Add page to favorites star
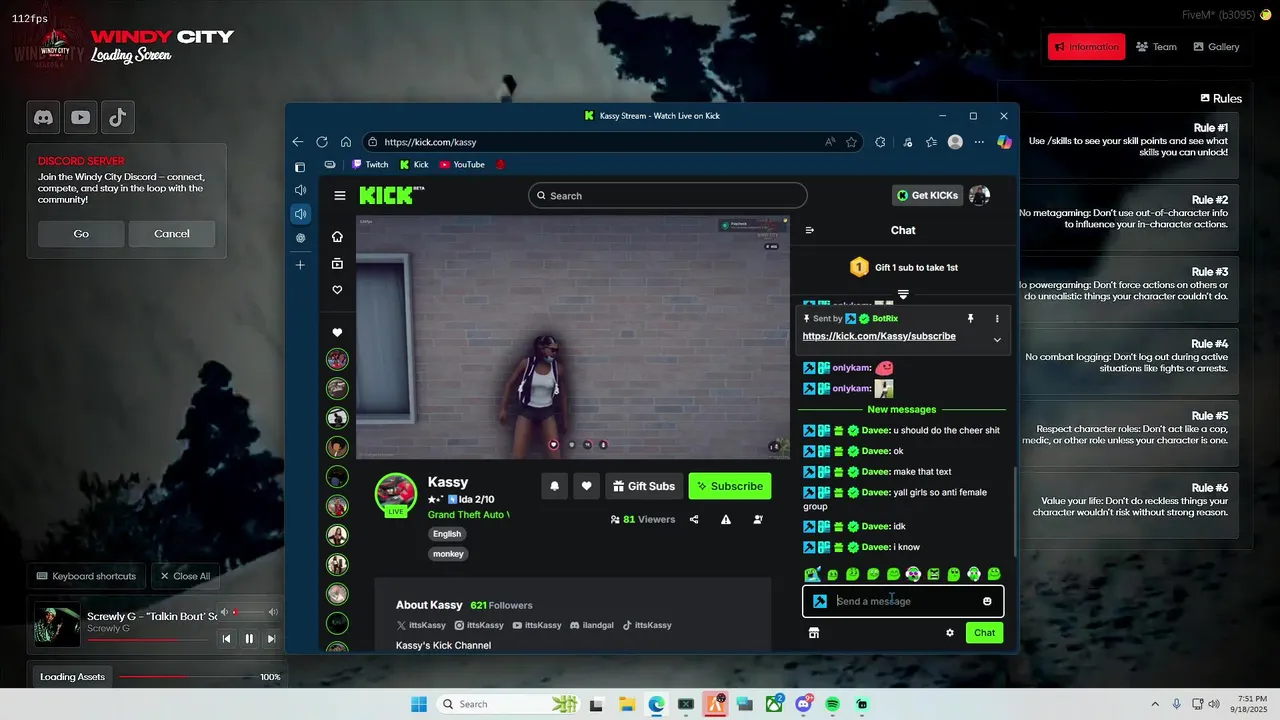The image size is (1280, 720). point(852,142)
